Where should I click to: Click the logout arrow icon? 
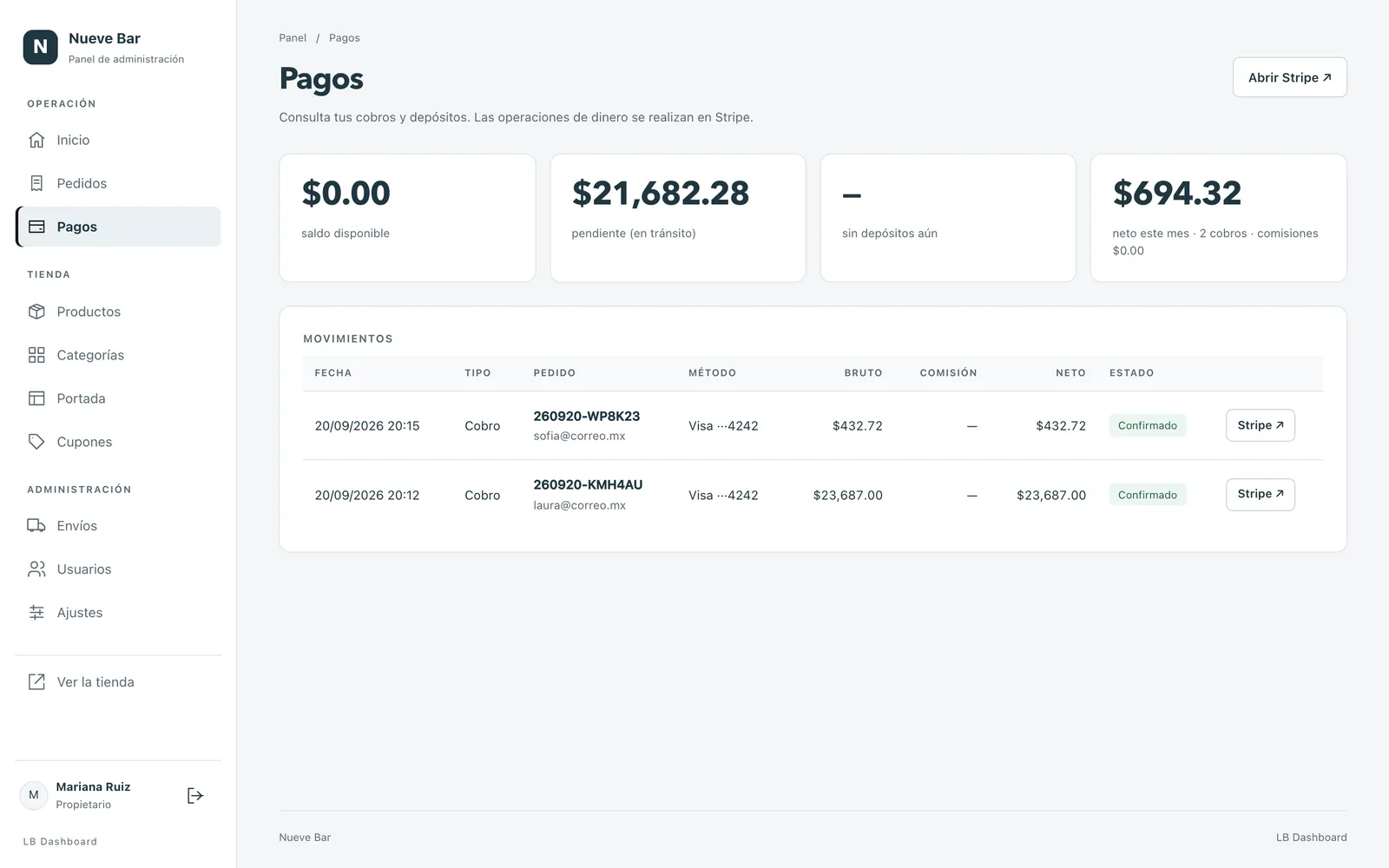195,796
